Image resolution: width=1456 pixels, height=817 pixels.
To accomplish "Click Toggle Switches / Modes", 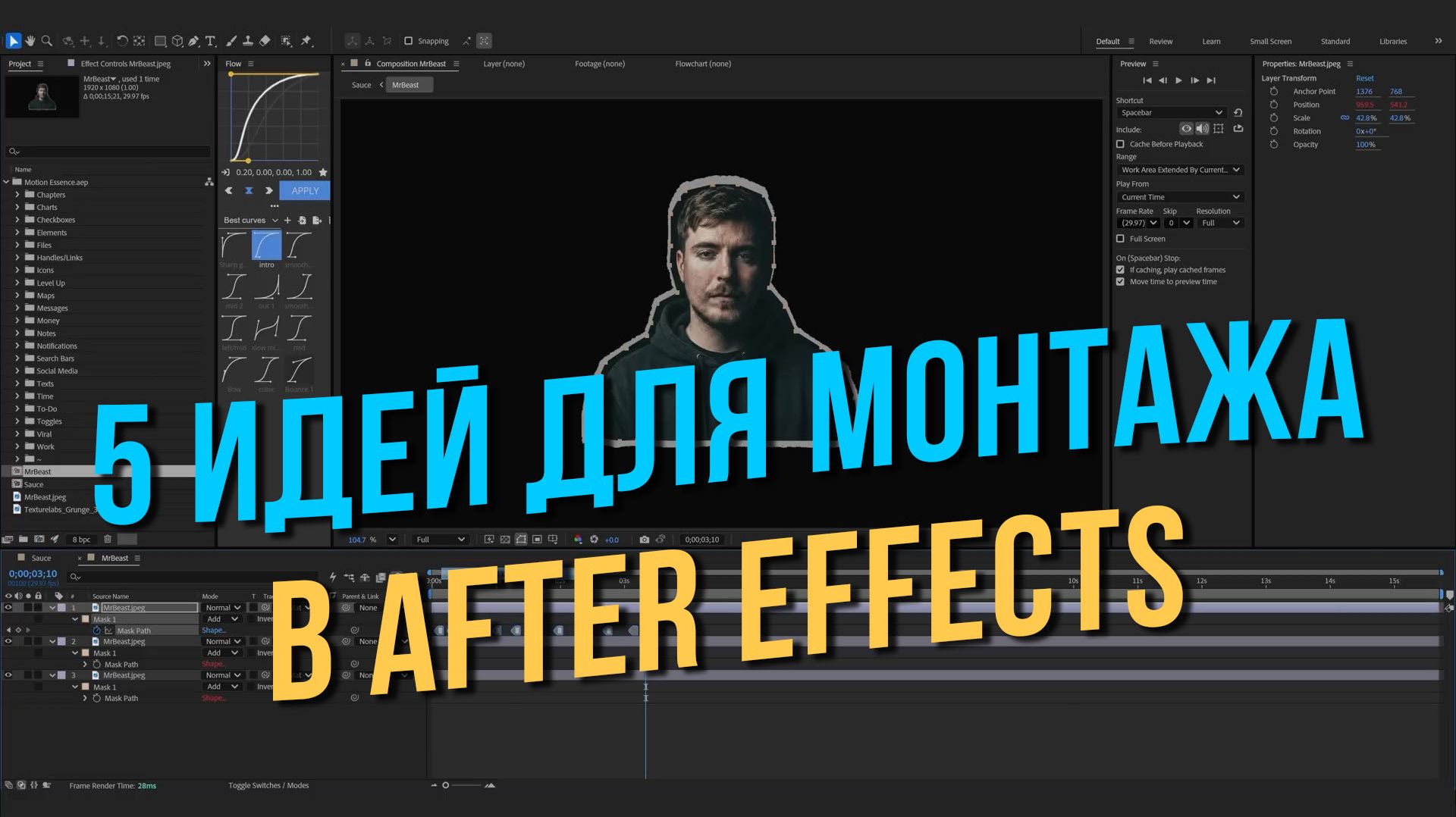I will (x=268, y=786).
